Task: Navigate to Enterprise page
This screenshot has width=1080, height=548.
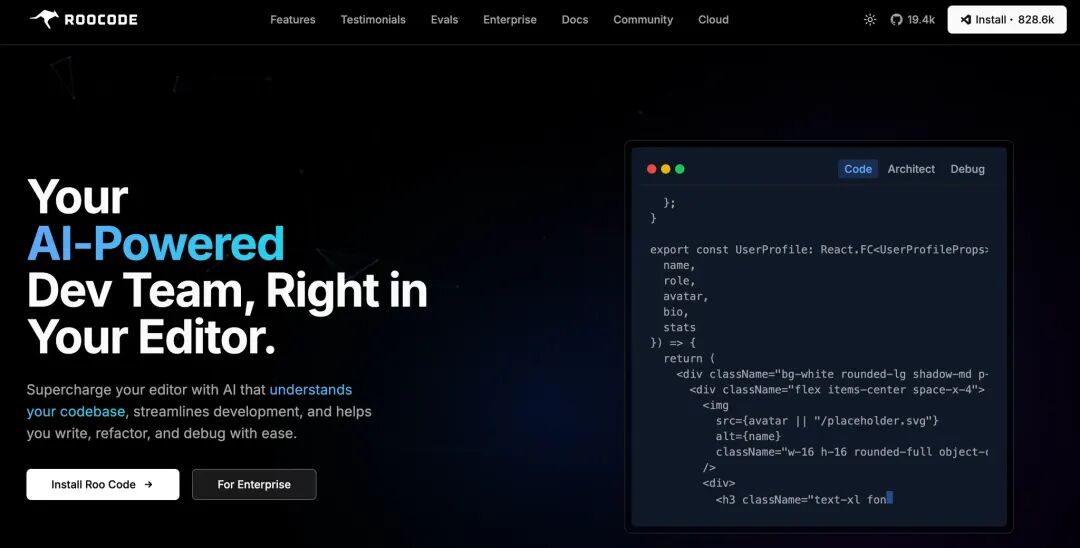Action: pyautogui.click(x=510, y=20)
